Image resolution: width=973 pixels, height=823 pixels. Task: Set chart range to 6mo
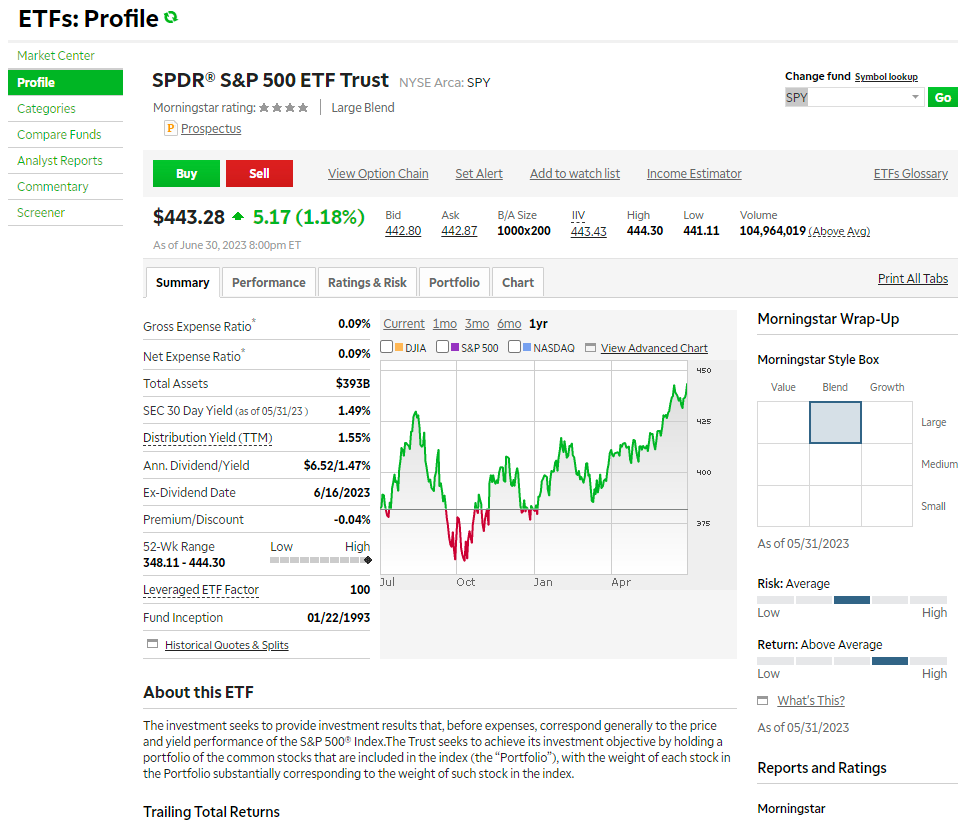pyautogui.click(x=509, y=323)
